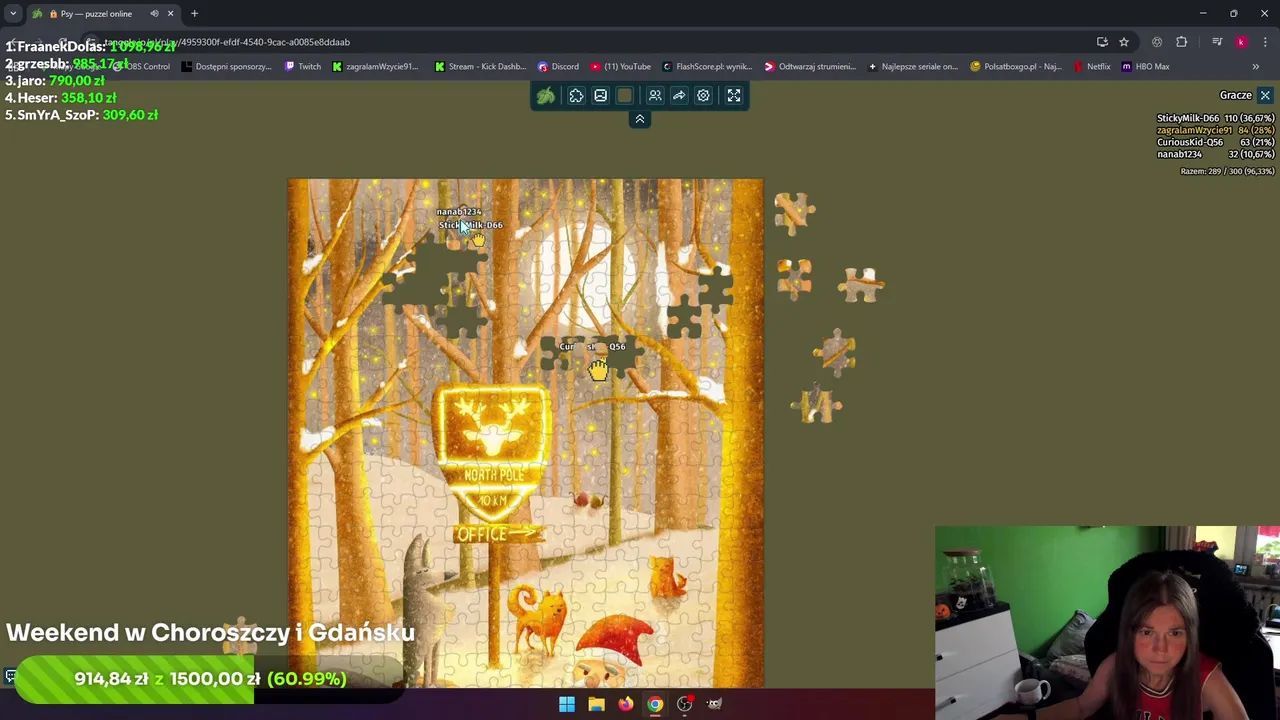Open the Discord bookmark
Screen dimensions: 1280x720
[x=558, y=66]
